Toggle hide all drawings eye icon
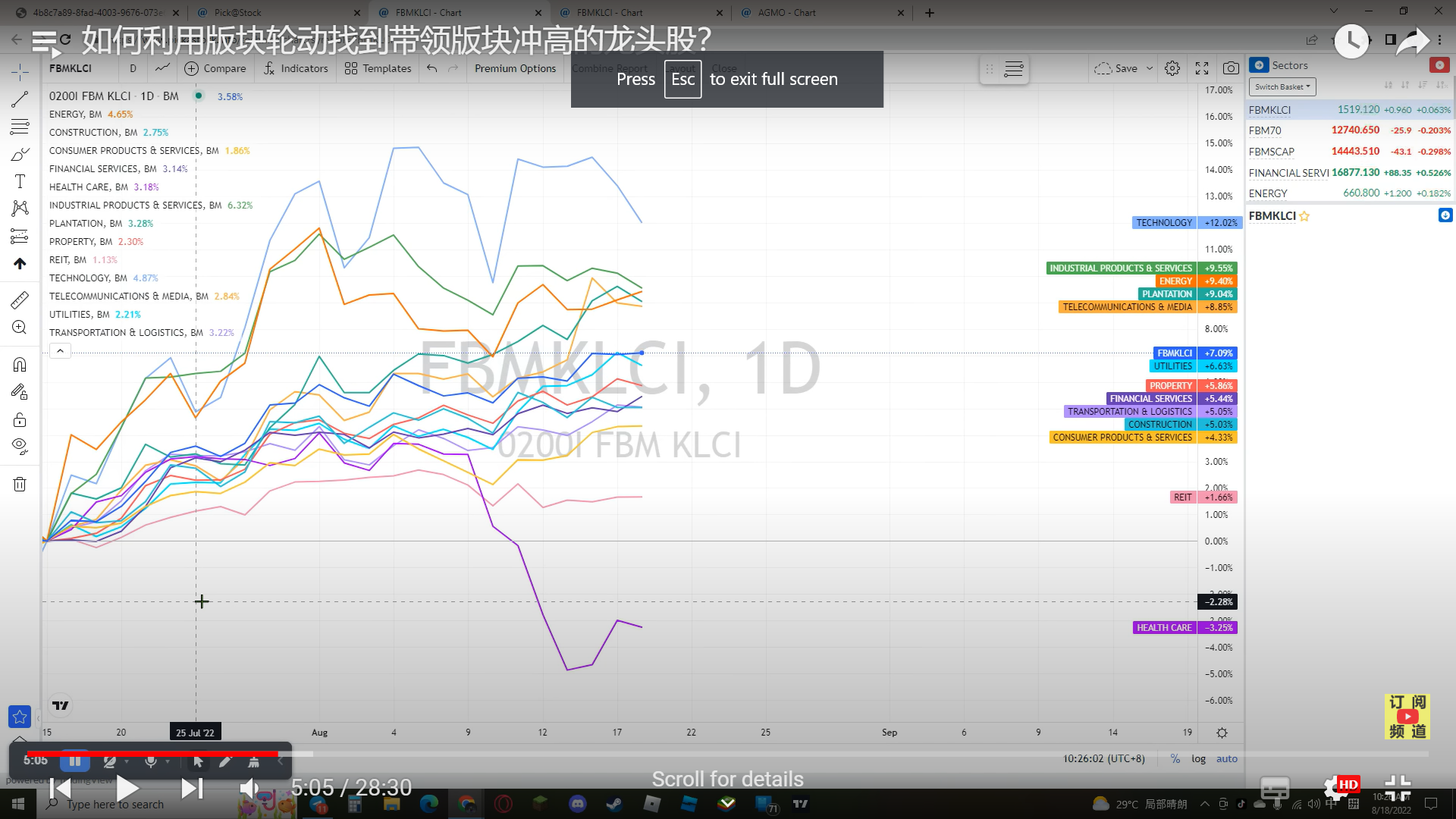The width and height of the screenshot is (1456, 819). 19,446
